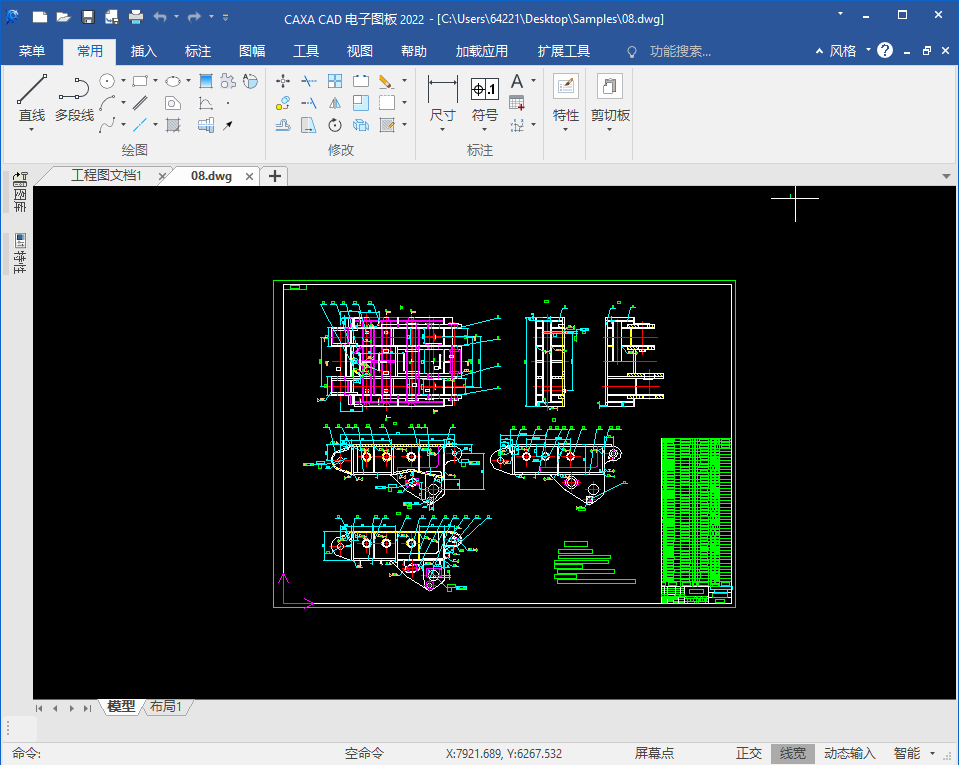Open the 剪切板 clipboard button

pos(610,101)
